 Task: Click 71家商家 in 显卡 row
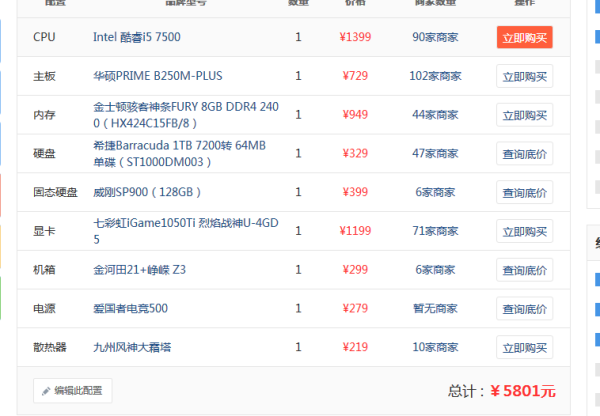(x=435, y=231)
